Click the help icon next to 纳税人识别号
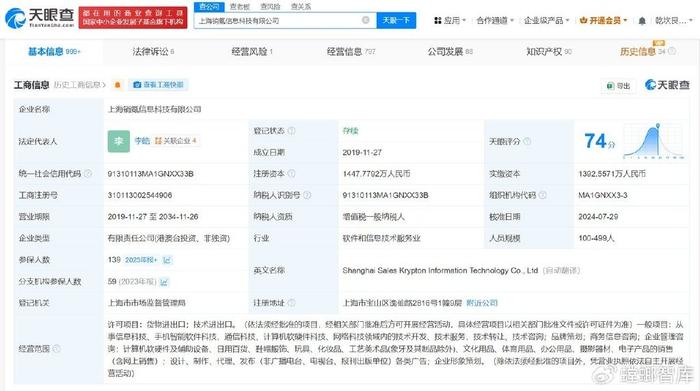 [307, 195]
